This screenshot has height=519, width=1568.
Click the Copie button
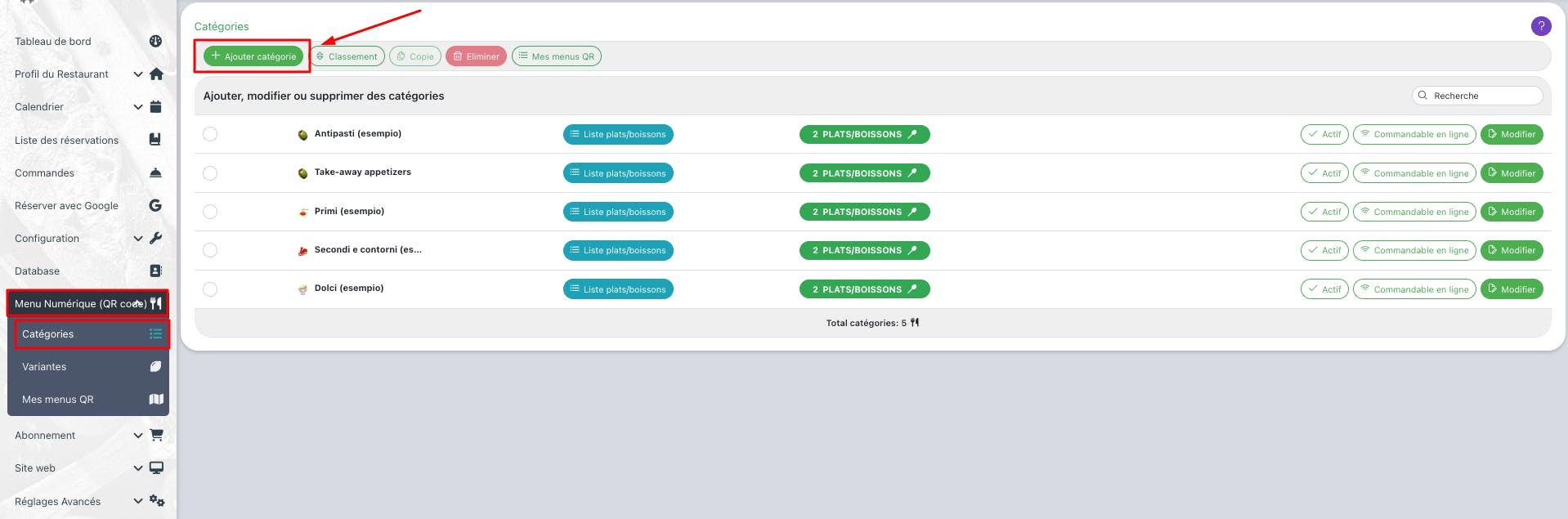(415, 56)
